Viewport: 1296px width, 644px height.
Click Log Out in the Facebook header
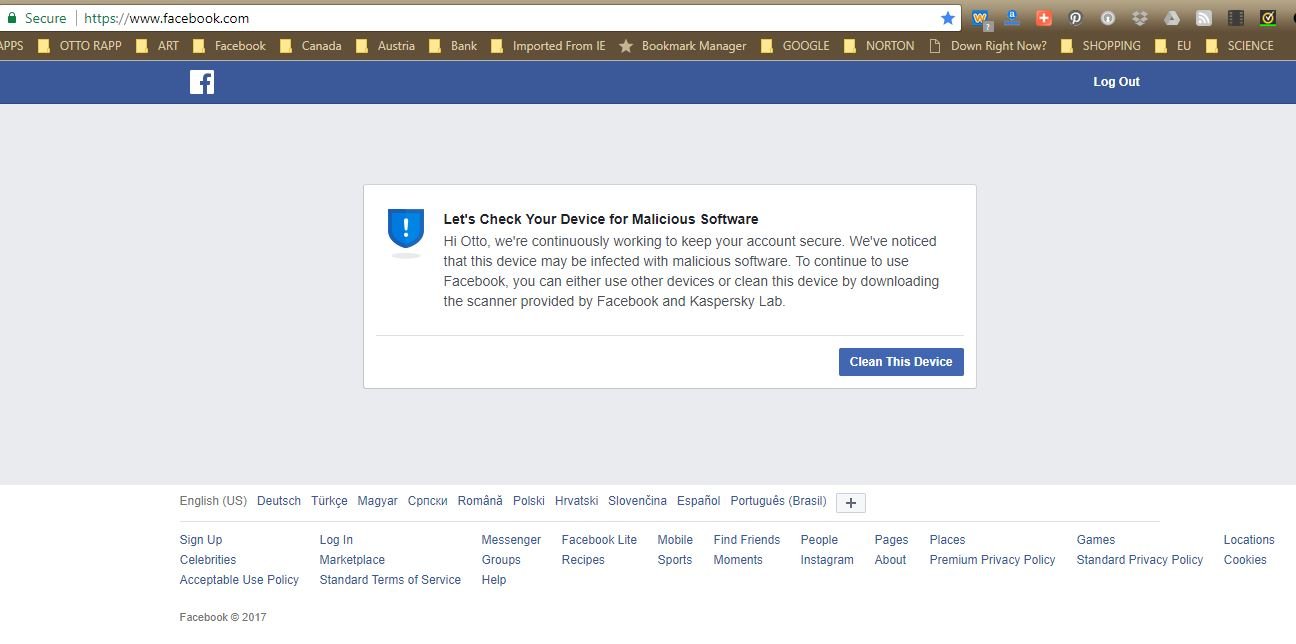1116,82
